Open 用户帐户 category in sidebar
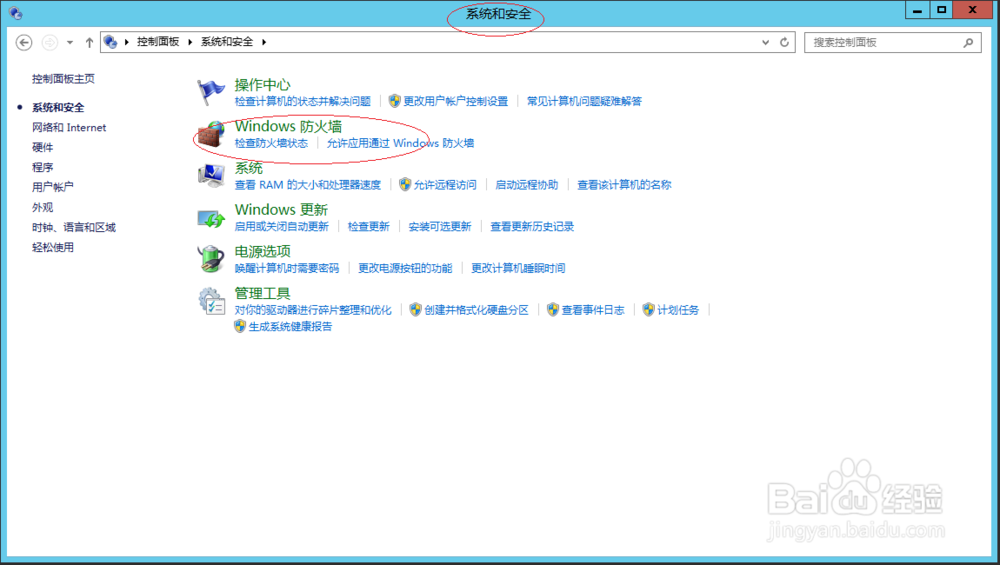Image resolution: width=1000 pixels, height=565 pixels. tap(53, 187)
